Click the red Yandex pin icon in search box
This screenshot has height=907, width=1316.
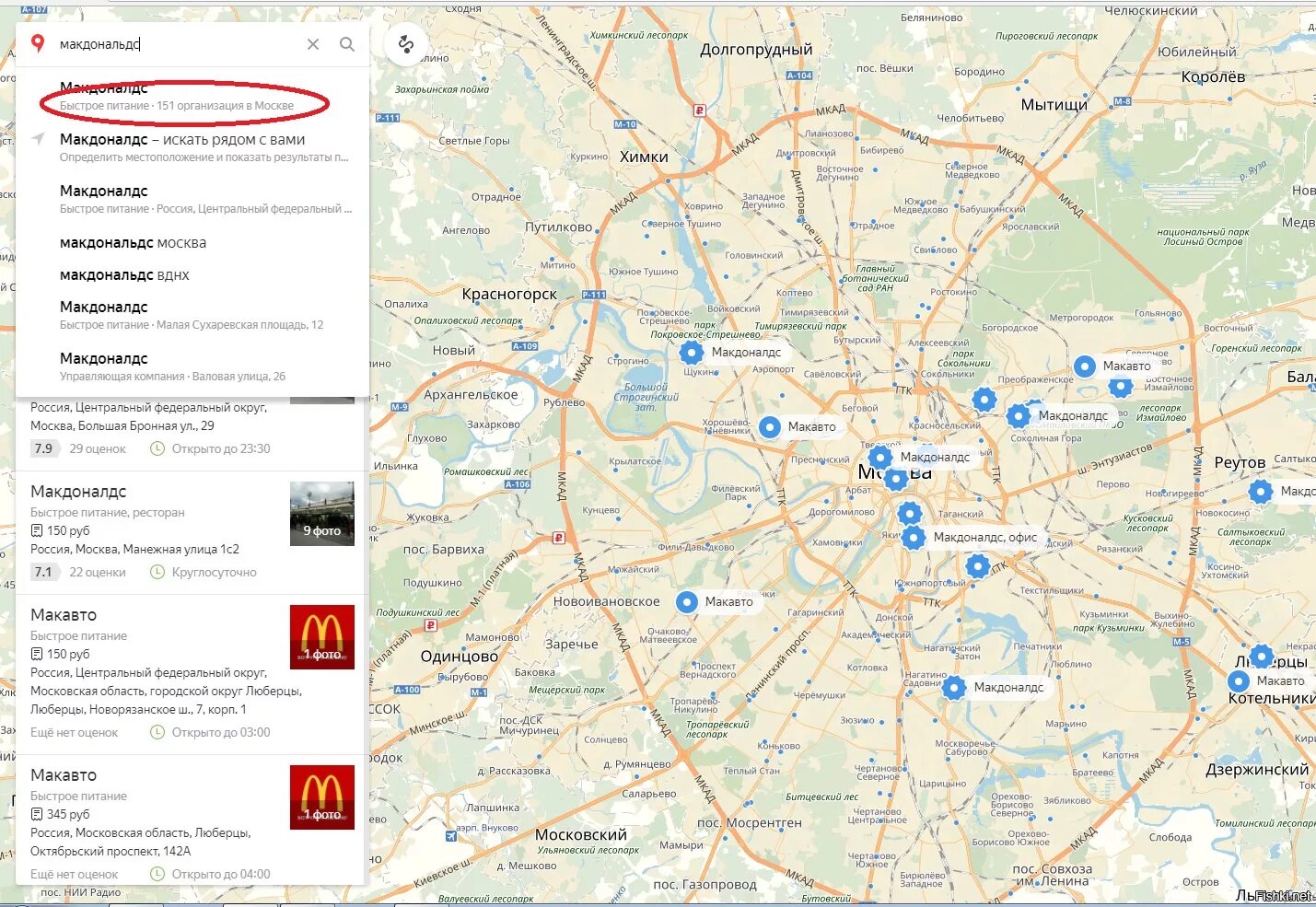[x=38, y=43]
